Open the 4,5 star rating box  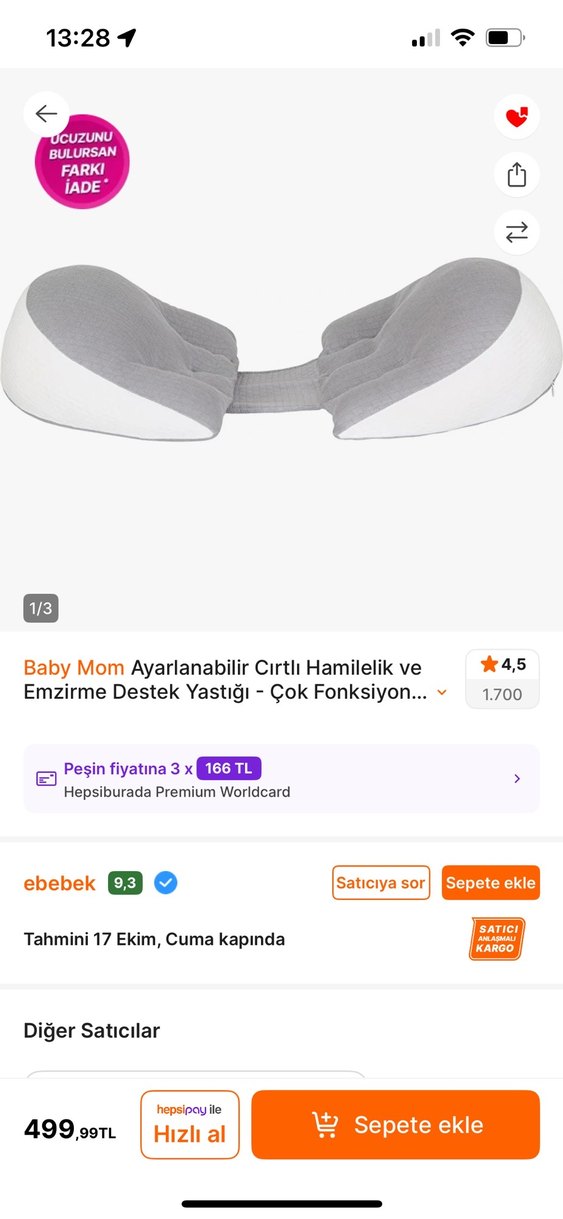click(502, 679)
